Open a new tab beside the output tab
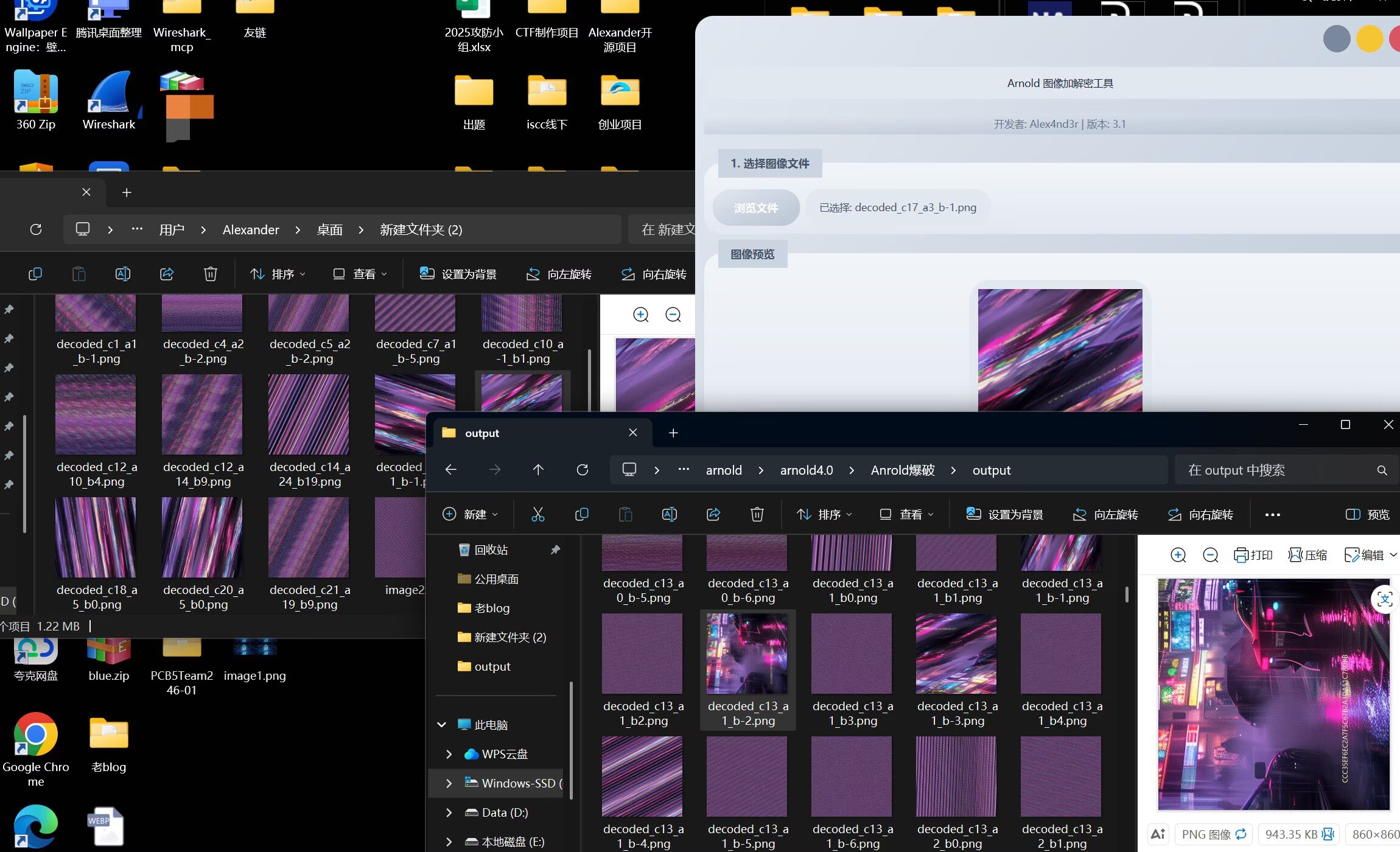The image size is (1400, 852). pyautogui.click(x=673, y=433)
